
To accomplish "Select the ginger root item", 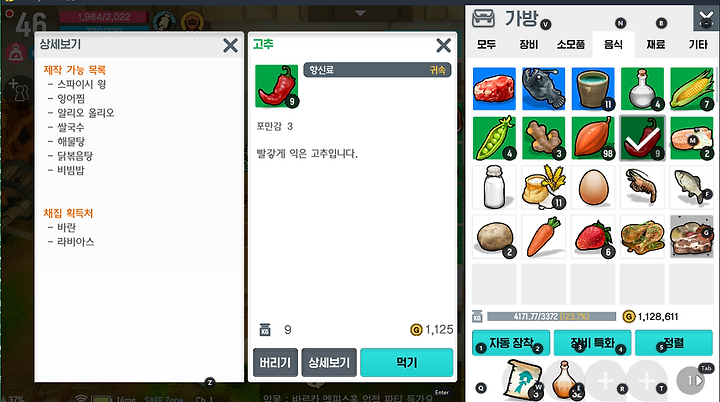I will pyautogui.click(x=544, y=138).
